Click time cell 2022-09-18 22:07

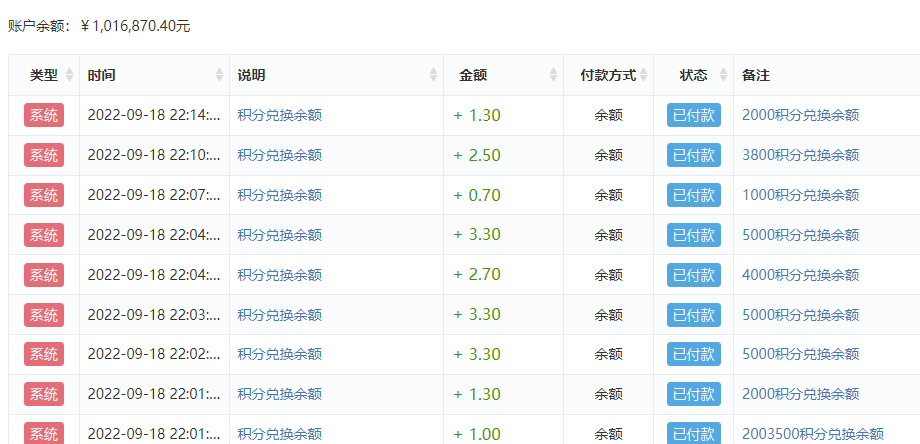(154, 195)
